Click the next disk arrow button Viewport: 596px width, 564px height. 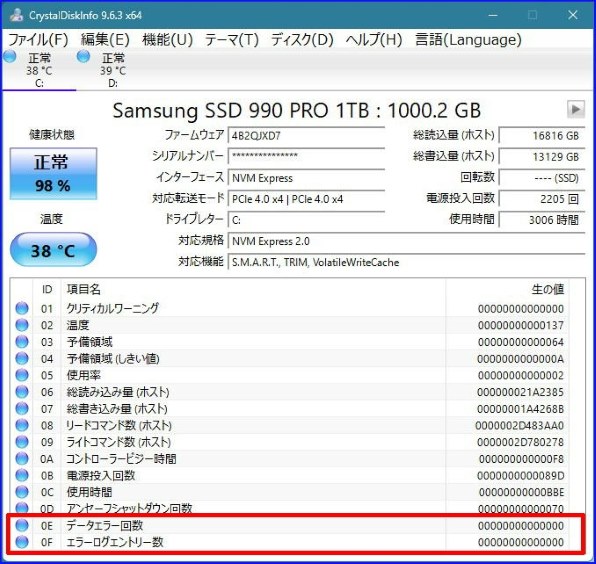[x=575, y=109]
